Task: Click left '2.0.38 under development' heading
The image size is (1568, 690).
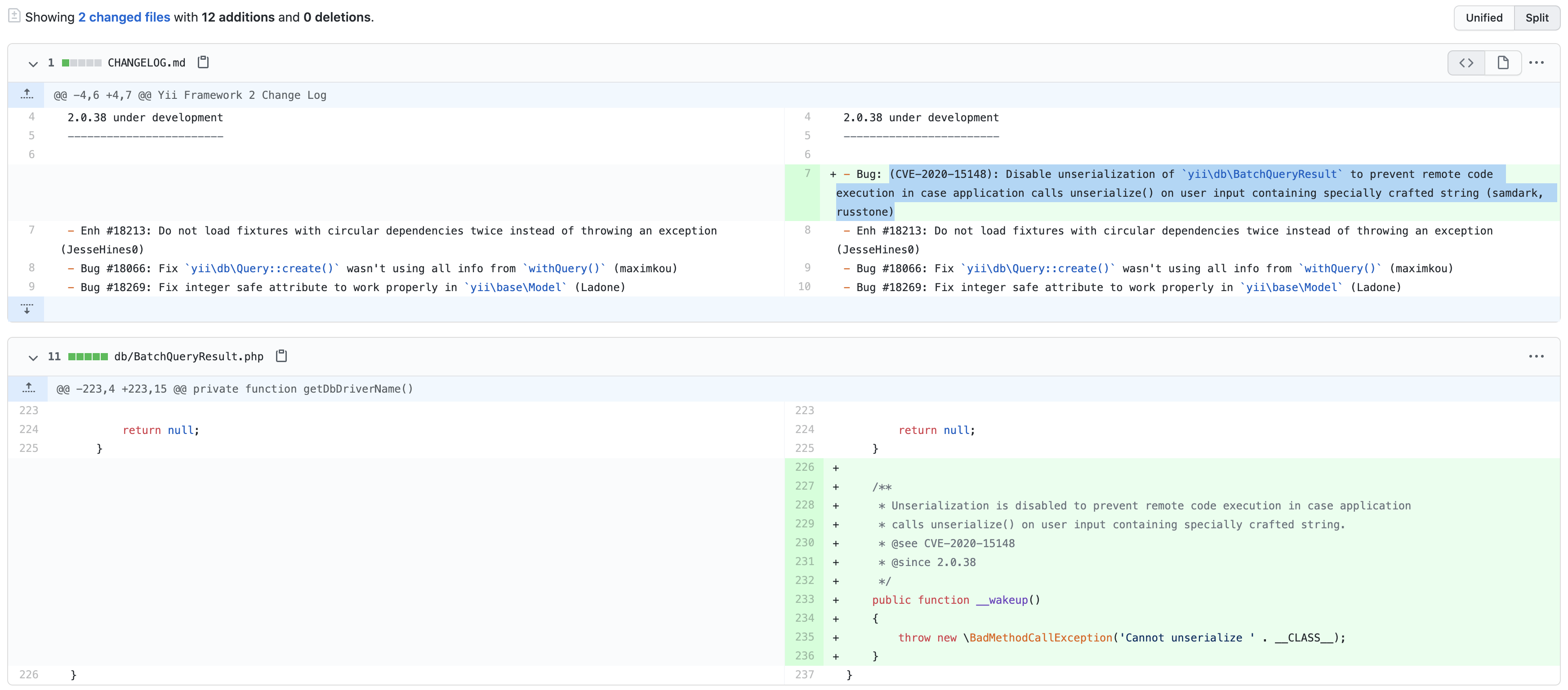Action: click(x=145, y=117)
